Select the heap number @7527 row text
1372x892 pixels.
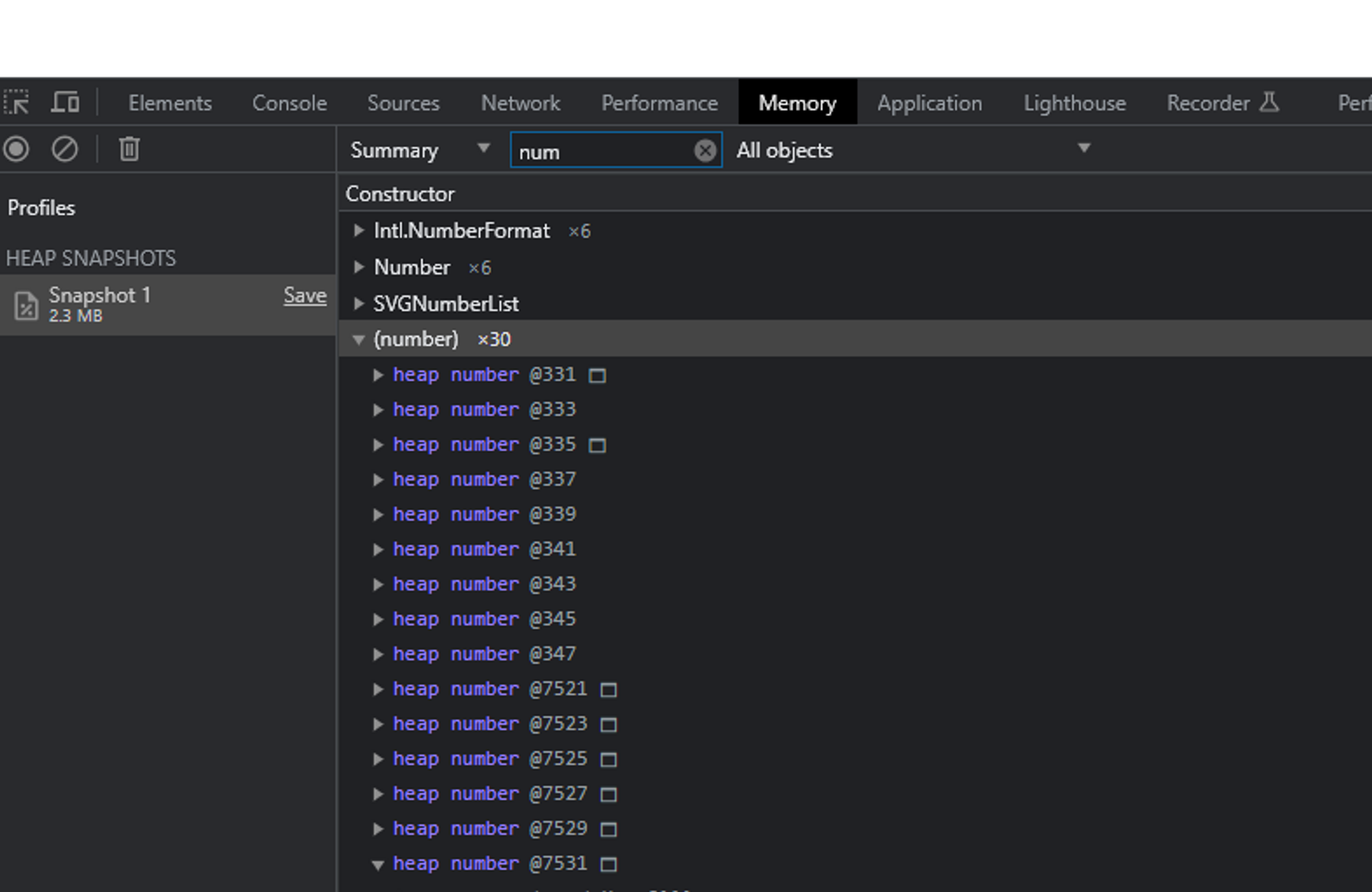tap(490, 794)
